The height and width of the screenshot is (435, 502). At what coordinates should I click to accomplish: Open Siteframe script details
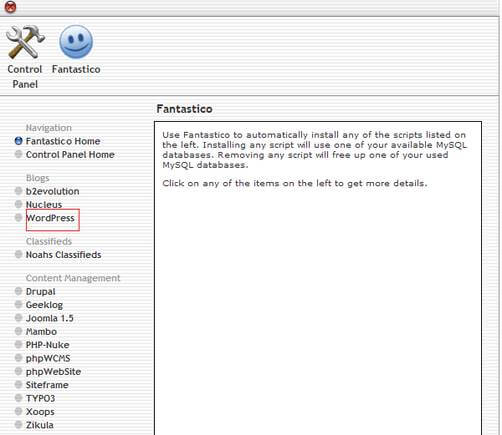(x=47, y=385)
